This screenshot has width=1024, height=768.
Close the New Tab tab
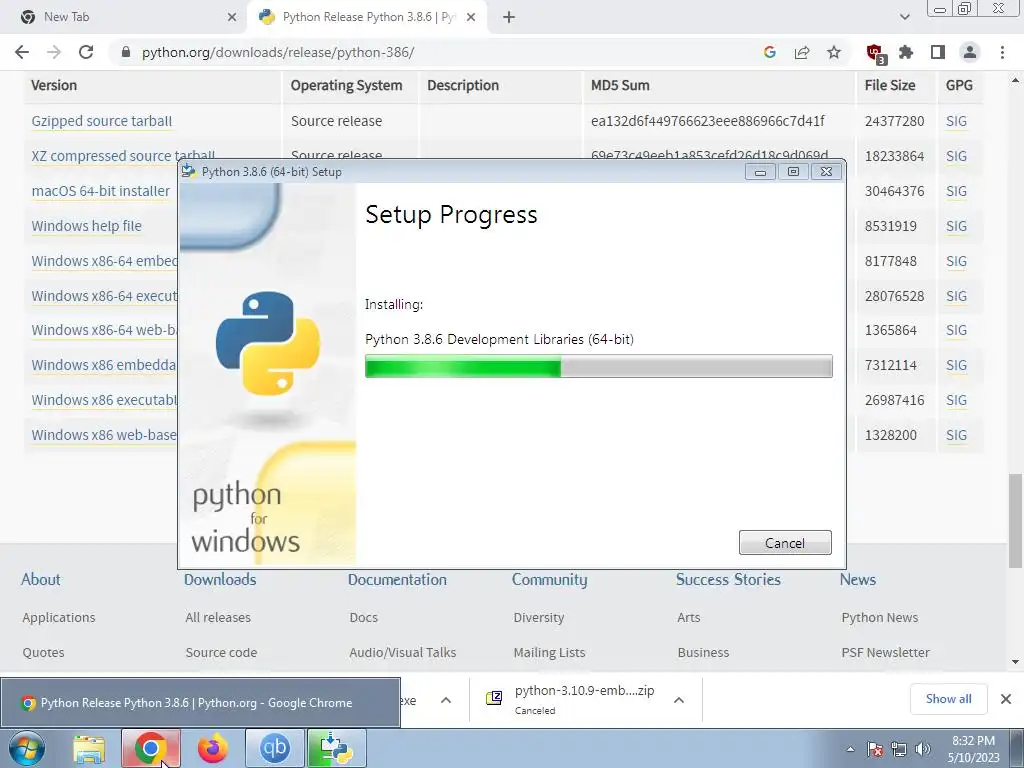[x=232, y=17]
